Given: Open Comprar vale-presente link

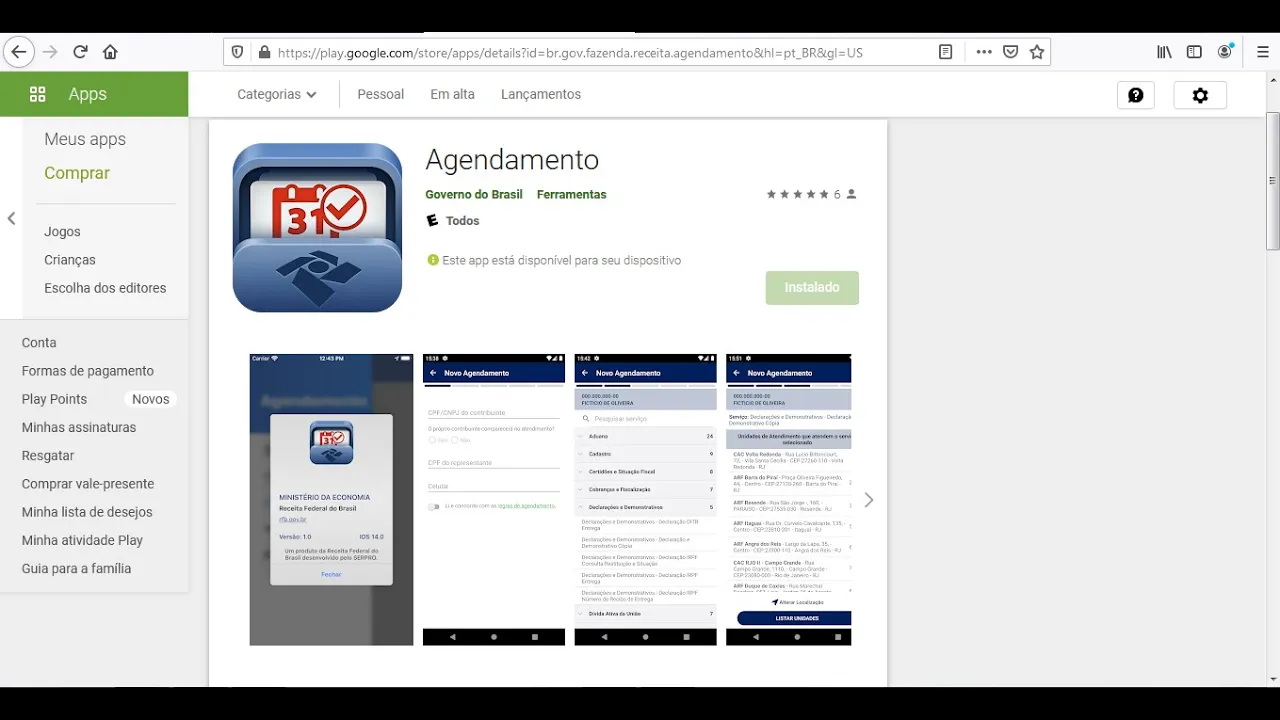Looking at the screenshot, I should click(x=88, y=483).
